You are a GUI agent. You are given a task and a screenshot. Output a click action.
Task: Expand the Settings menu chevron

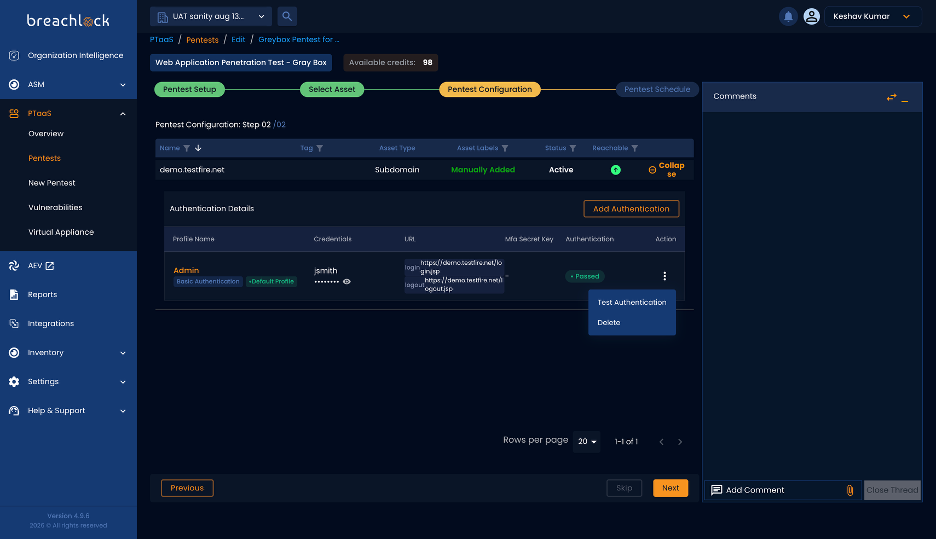pyautogui.click(x=123, y=382)
